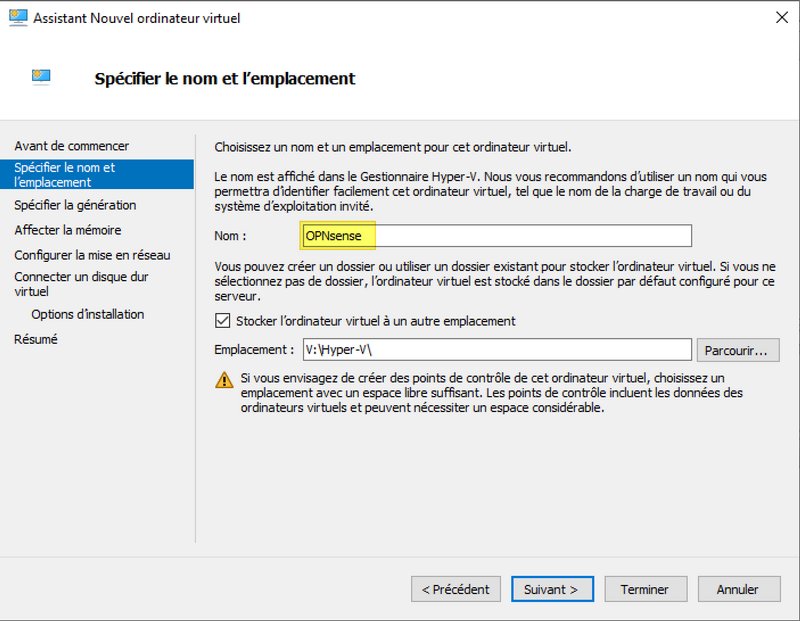Click the '< Précédent' button
This screenshot has width=800, height=621.
coord(456,589)
